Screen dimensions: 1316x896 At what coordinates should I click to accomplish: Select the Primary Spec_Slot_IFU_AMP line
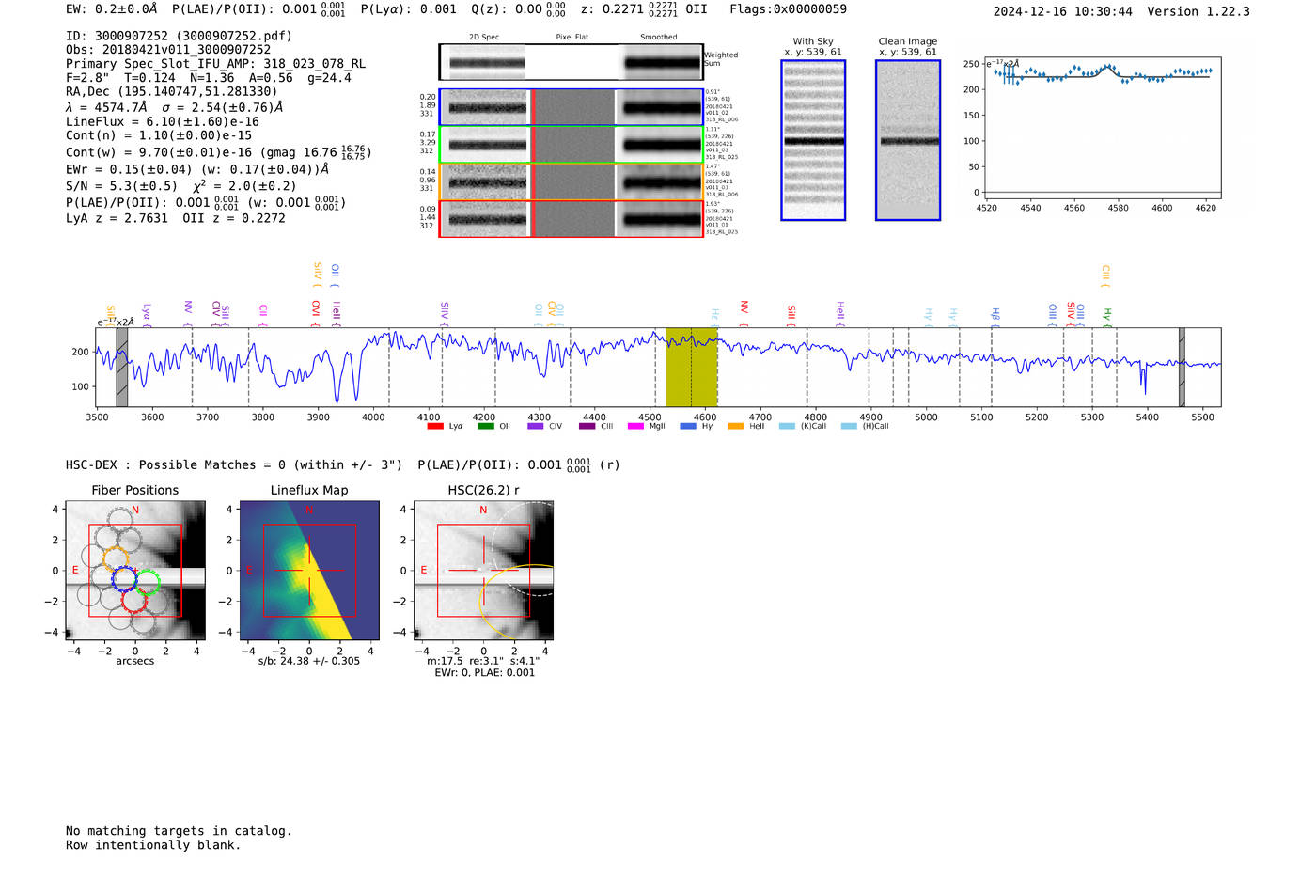click(216, 64)
